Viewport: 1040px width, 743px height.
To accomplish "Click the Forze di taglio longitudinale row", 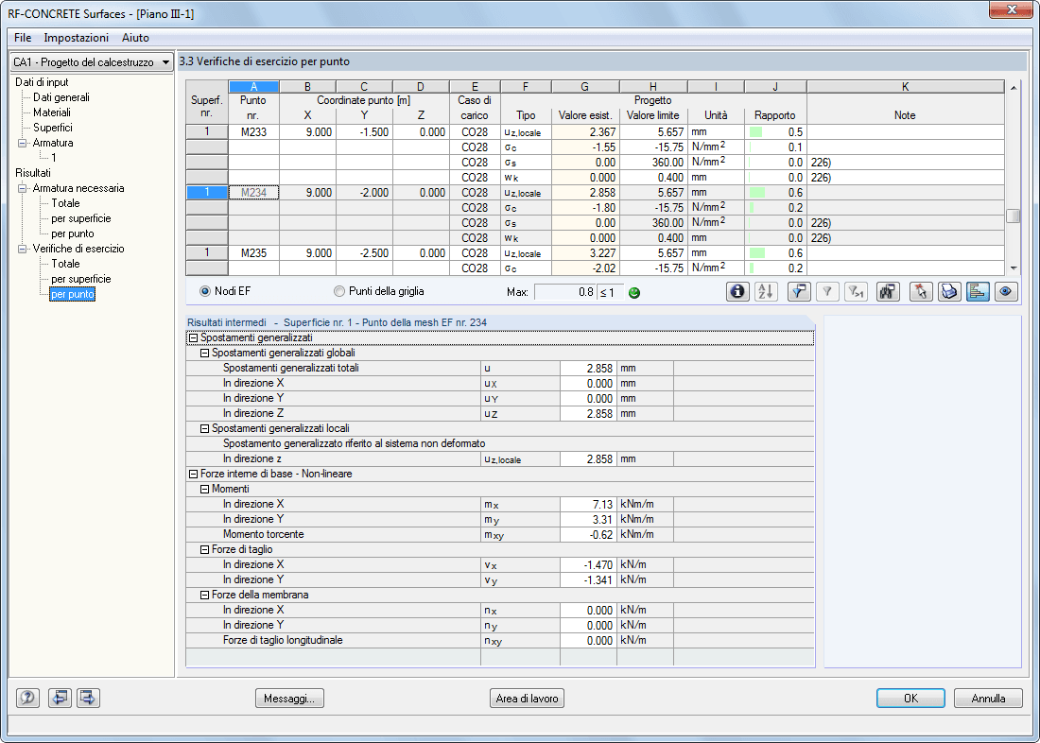I will (x=500, y=641).
